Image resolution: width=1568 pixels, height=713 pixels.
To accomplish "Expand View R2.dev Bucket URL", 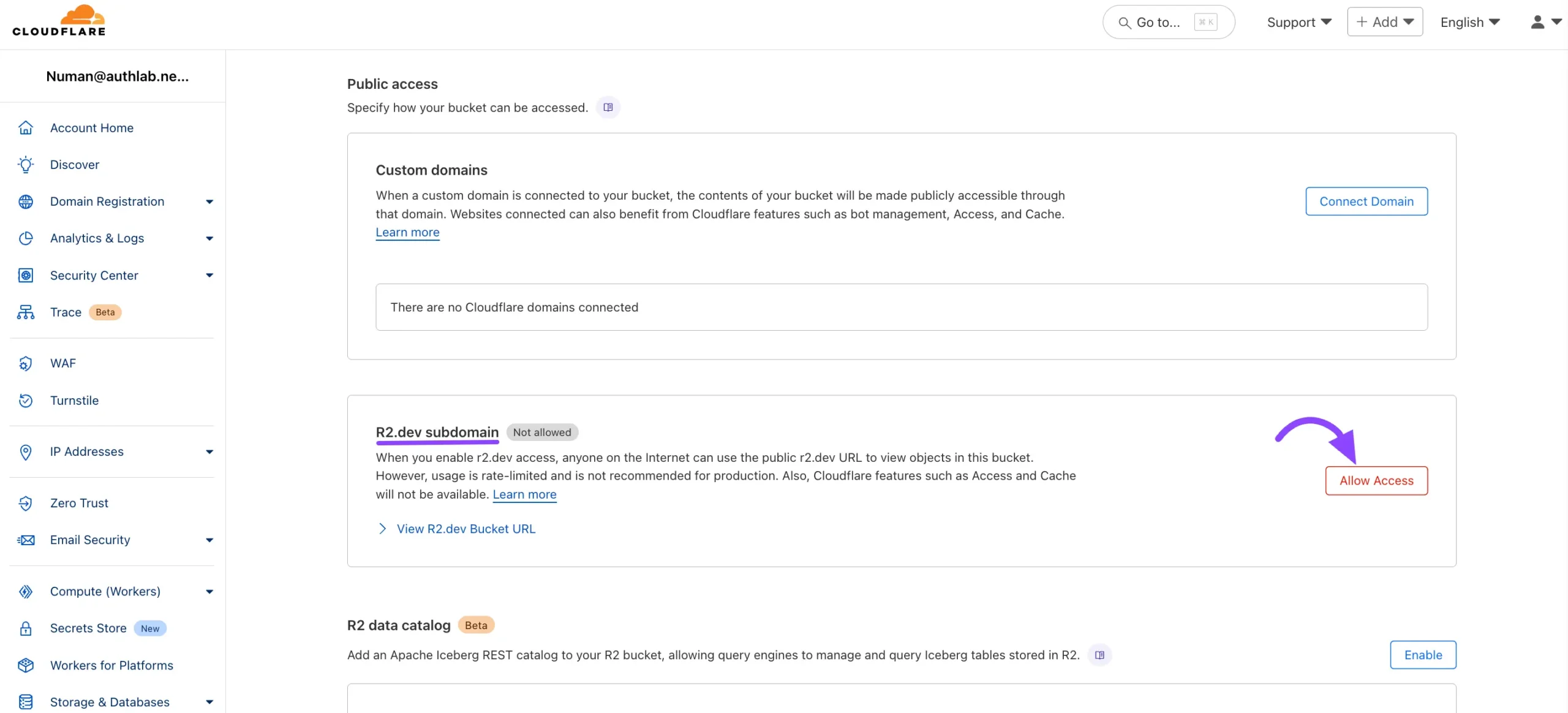I will tap(456, 529).
